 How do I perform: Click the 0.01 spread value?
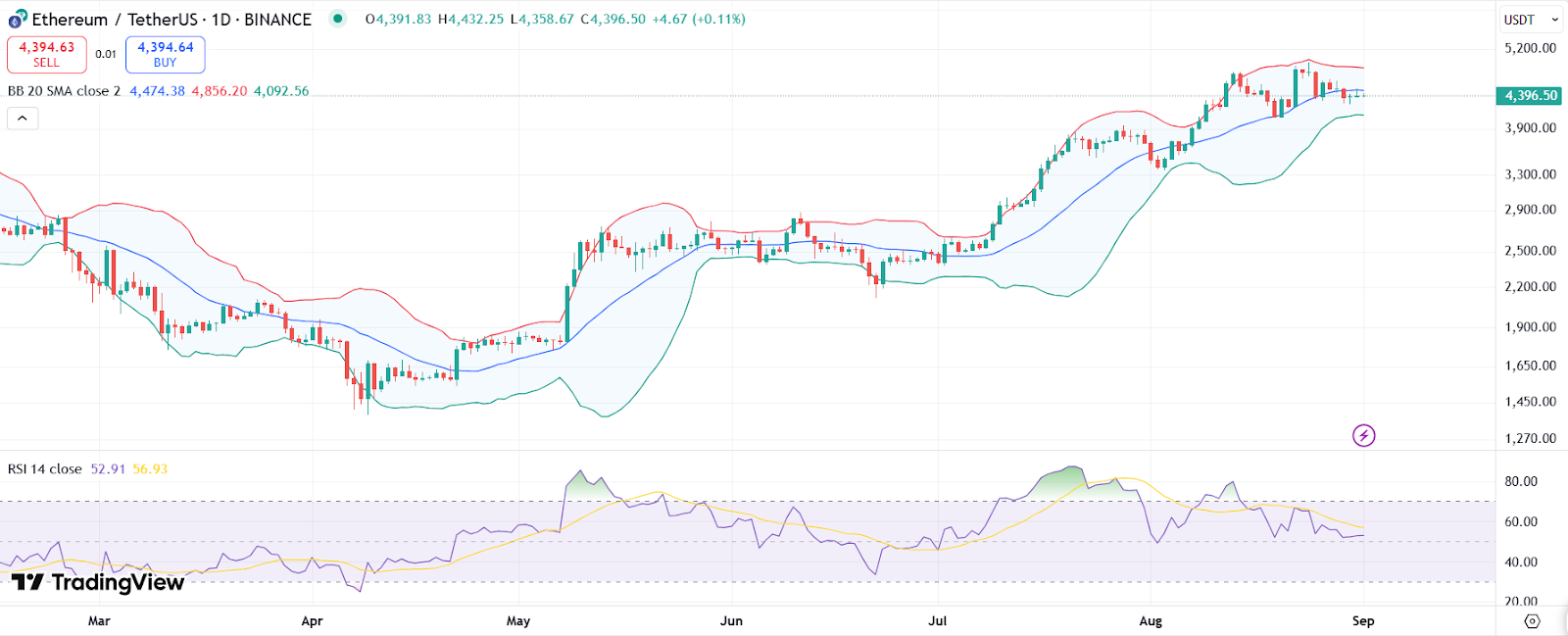(106, 55)
